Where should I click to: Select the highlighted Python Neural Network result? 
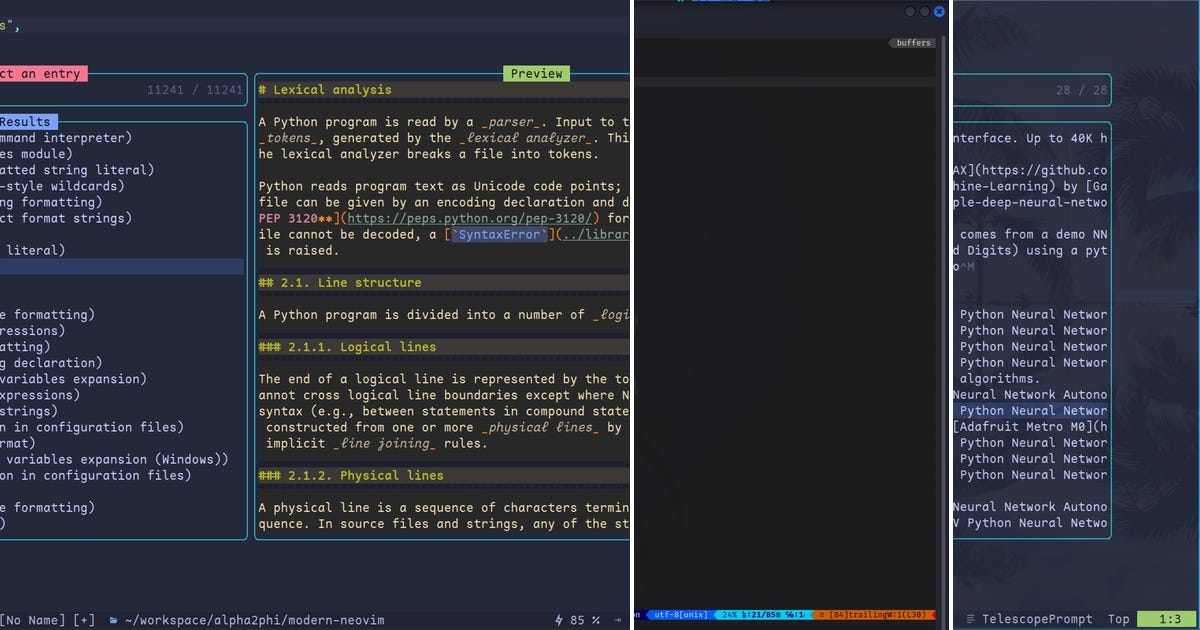(1030, 410)
